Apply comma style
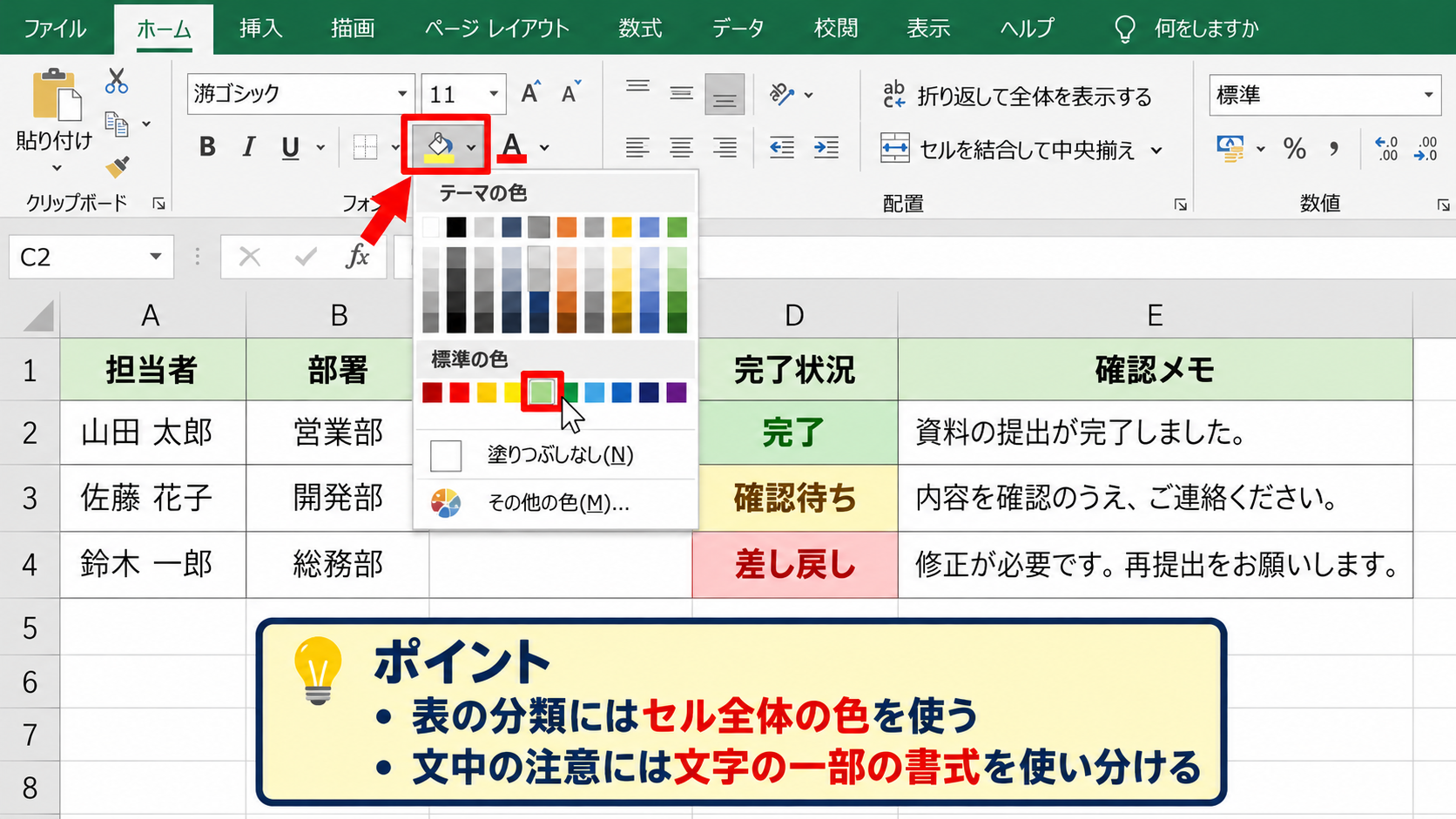 point(1334,149)
